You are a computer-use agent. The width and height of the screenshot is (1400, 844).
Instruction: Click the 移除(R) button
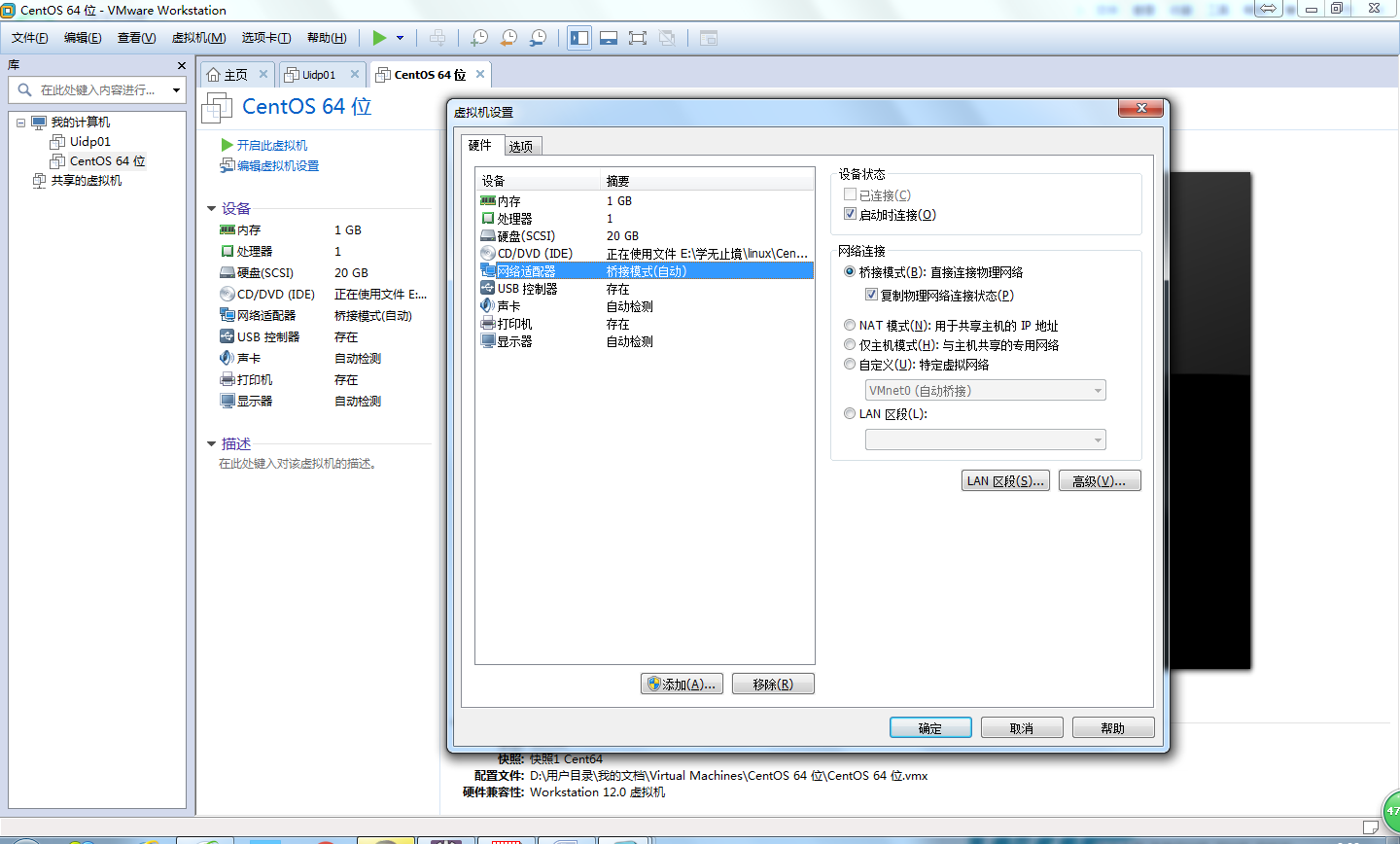pos(773,684)
